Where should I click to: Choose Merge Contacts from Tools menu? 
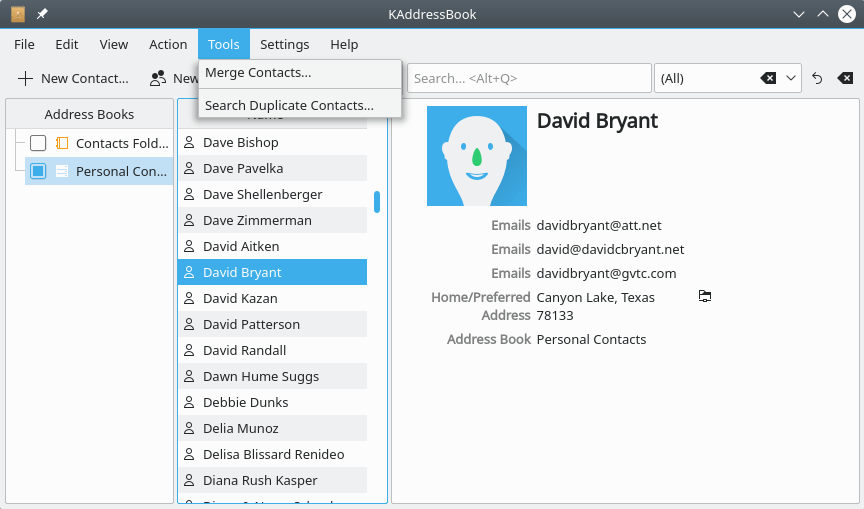tap(300, 73)
